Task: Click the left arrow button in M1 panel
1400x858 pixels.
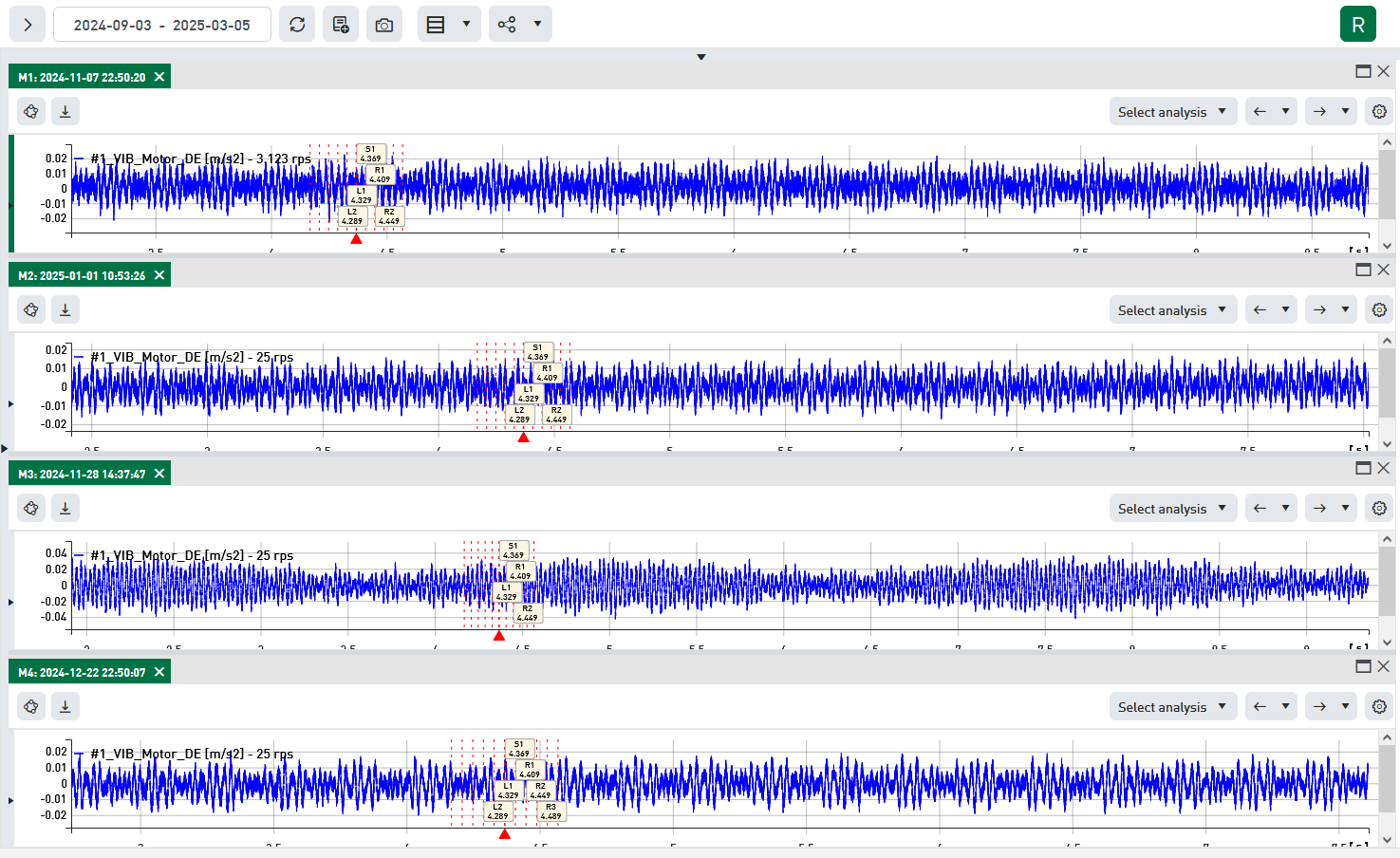Action: click(x=1260, y=112)
